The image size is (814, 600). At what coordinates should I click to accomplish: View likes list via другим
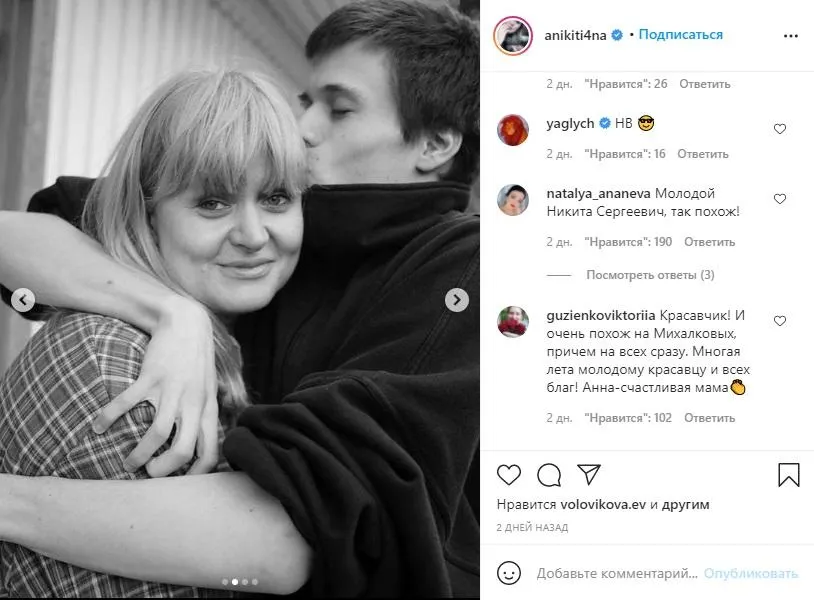(x=685, y=504)
